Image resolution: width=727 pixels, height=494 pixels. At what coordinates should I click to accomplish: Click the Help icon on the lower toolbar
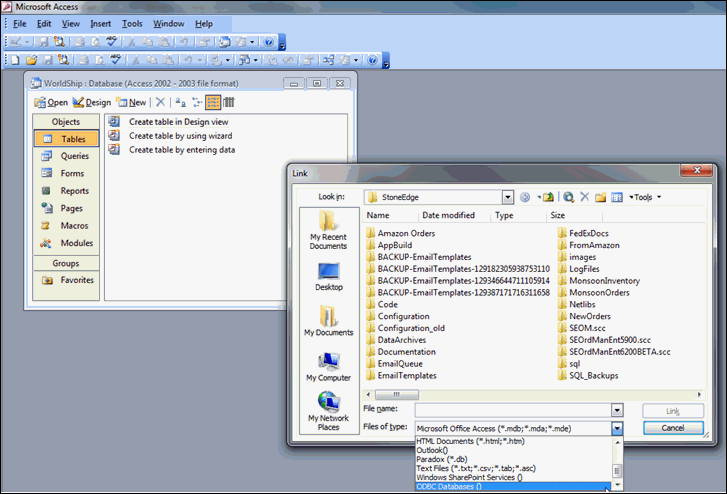(372, 60)
